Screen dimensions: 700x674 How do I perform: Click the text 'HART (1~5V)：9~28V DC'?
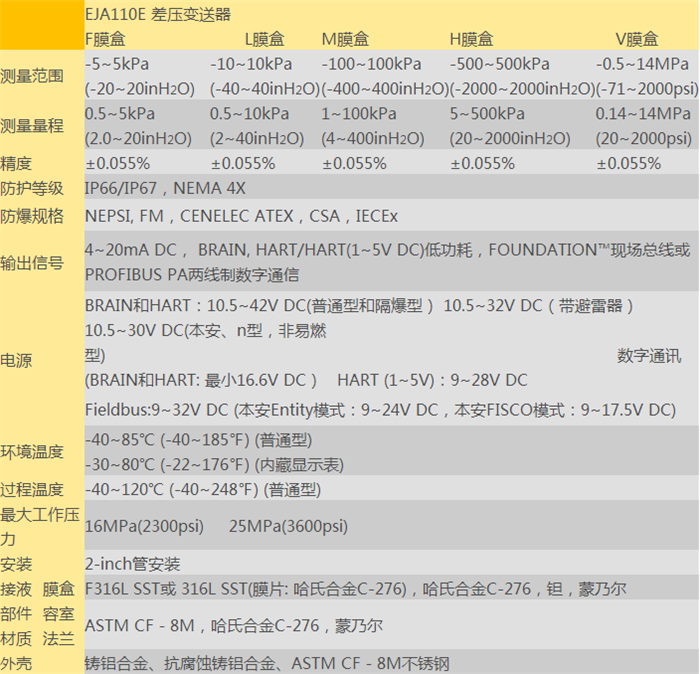432,380
